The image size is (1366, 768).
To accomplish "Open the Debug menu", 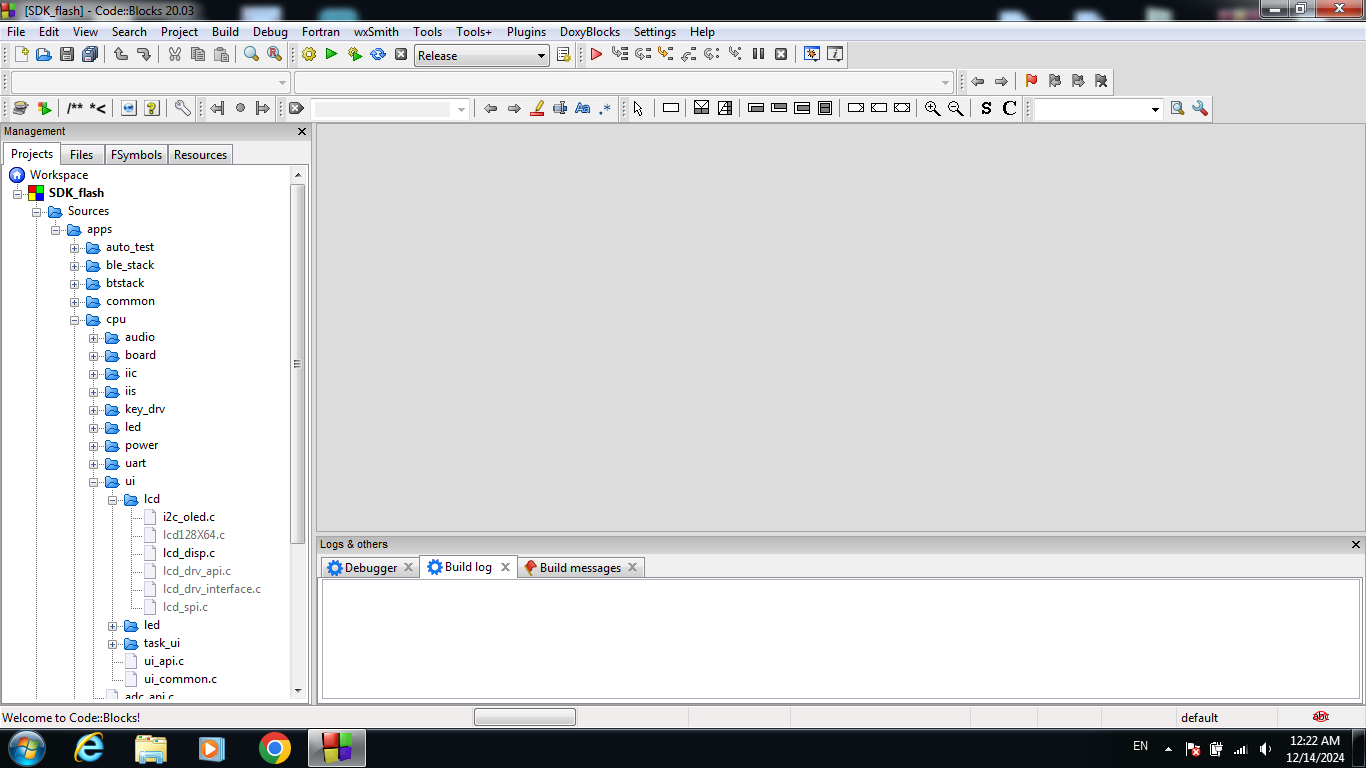I will pos(270,31).
